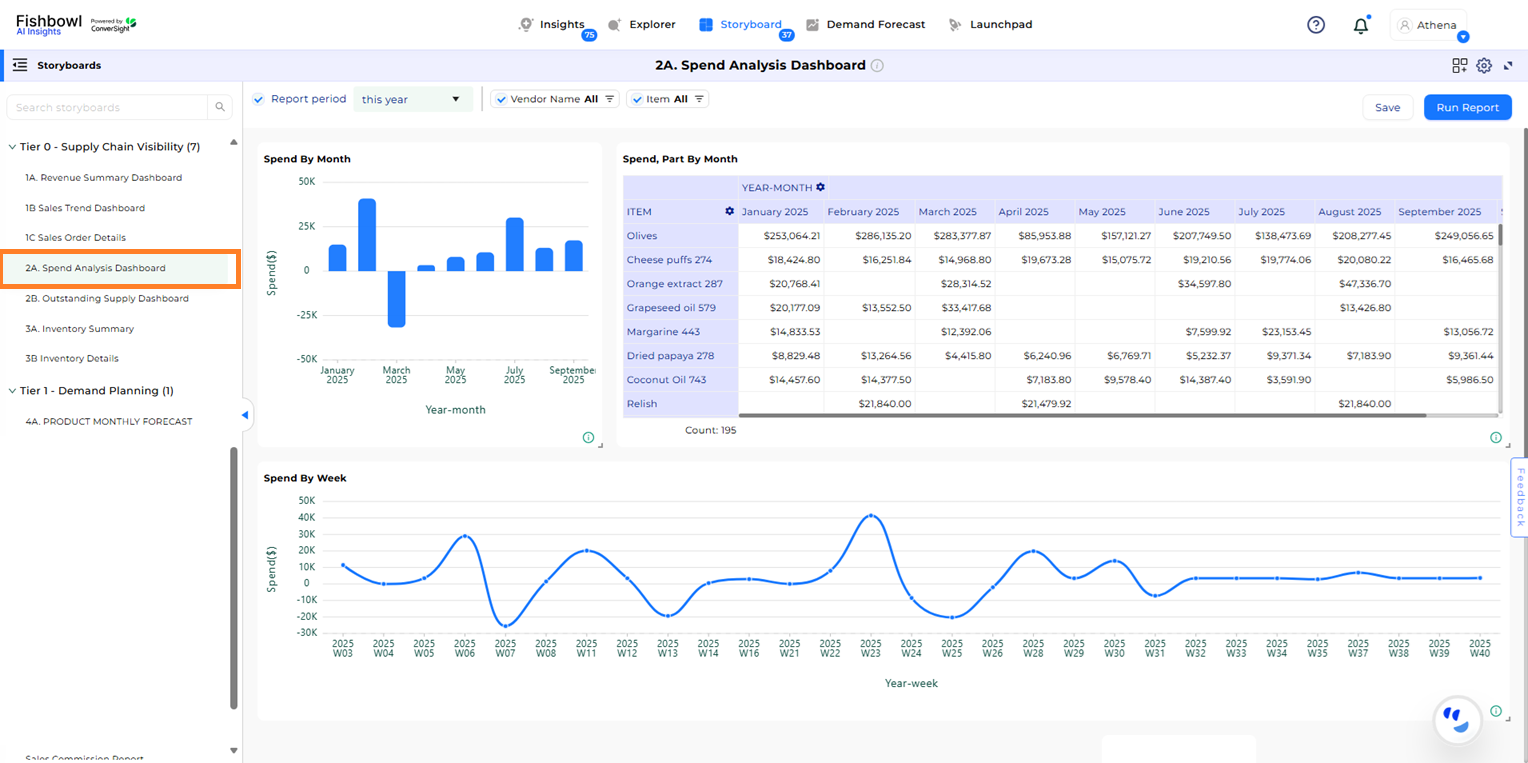Collapse Tier 0 - Supply Chain Visibility group
This screenshot has height=763, width=1528.
click(12, 147)
